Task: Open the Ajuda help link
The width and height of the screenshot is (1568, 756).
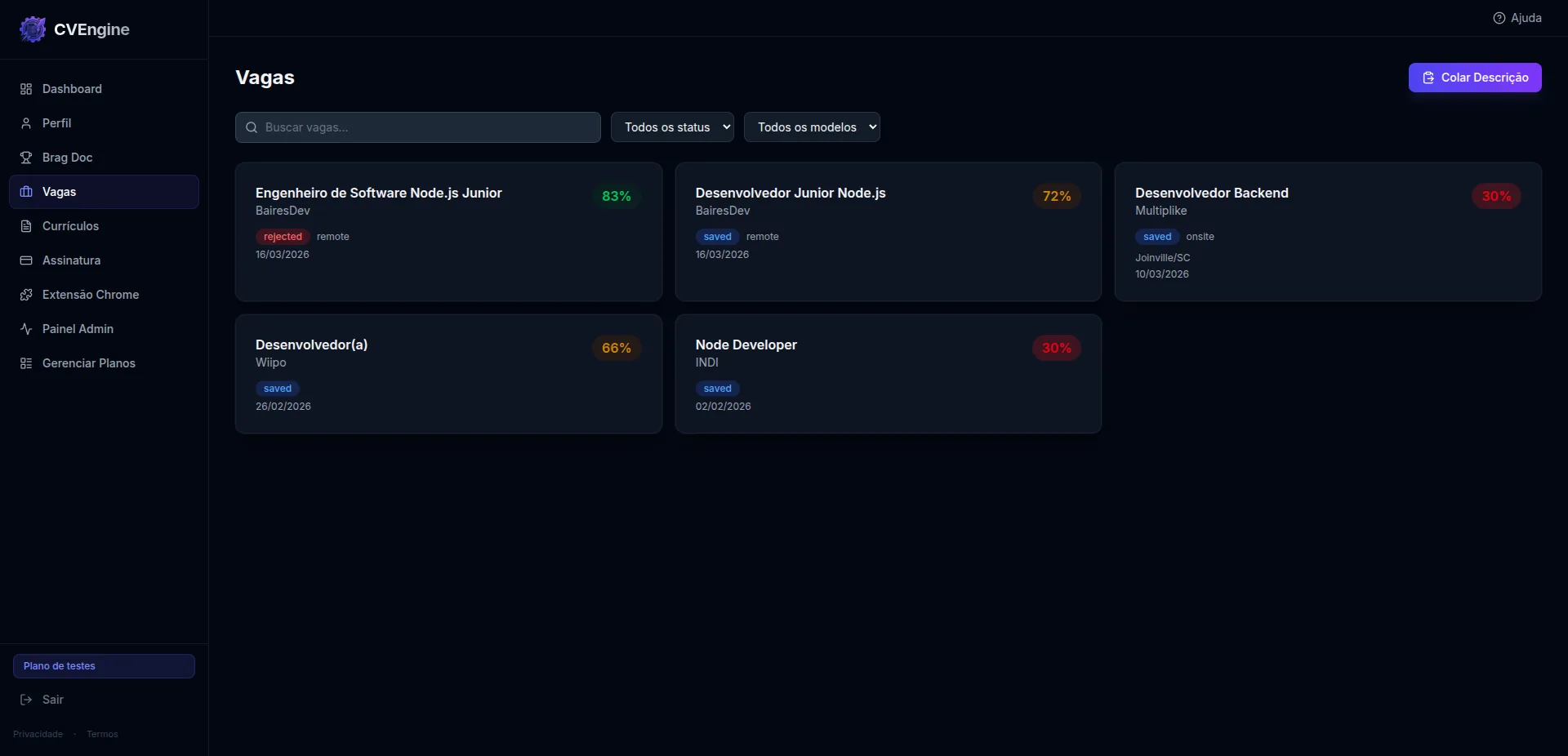Action: pyautogui.click(x=1517, y=18)
